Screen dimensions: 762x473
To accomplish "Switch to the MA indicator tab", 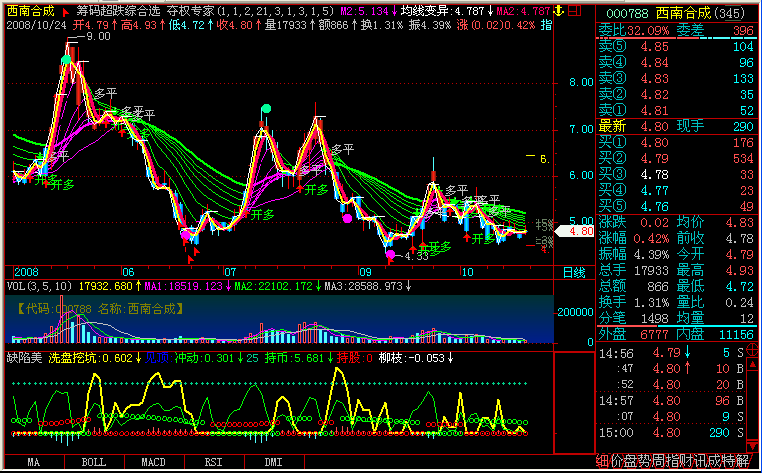I will (34, 462).
